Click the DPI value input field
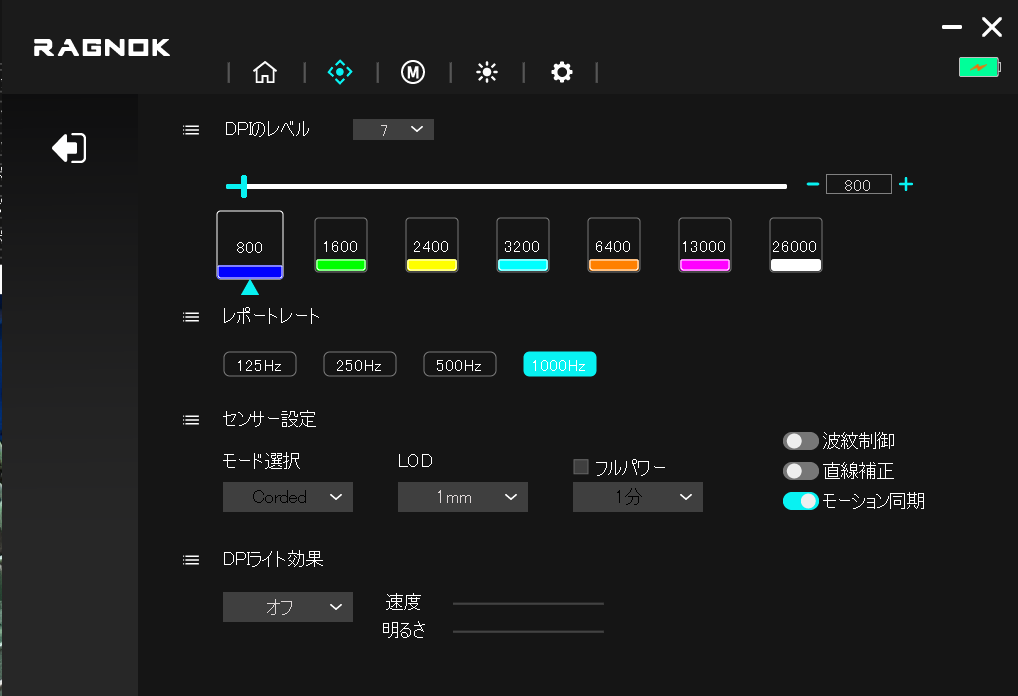 click(858, 185)
